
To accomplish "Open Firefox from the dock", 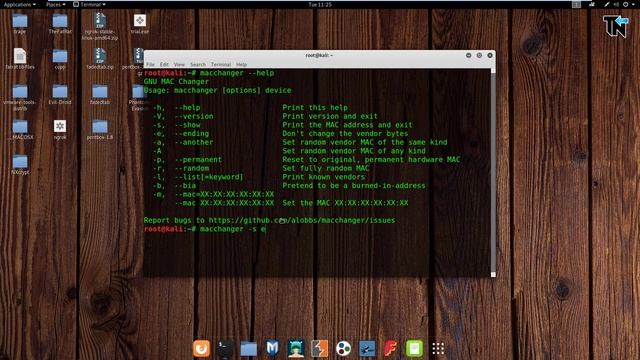I will coord(201,348).
